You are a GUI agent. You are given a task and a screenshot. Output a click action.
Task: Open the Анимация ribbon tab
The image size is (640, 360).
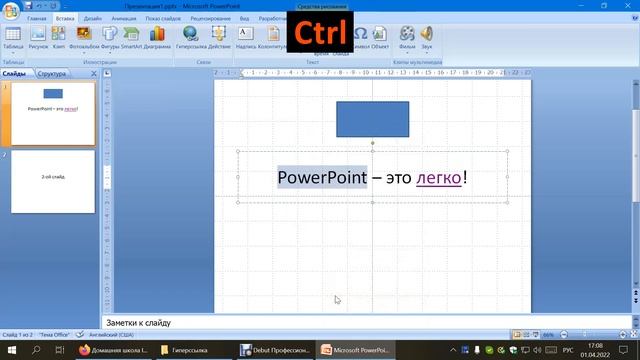point(124,18)
